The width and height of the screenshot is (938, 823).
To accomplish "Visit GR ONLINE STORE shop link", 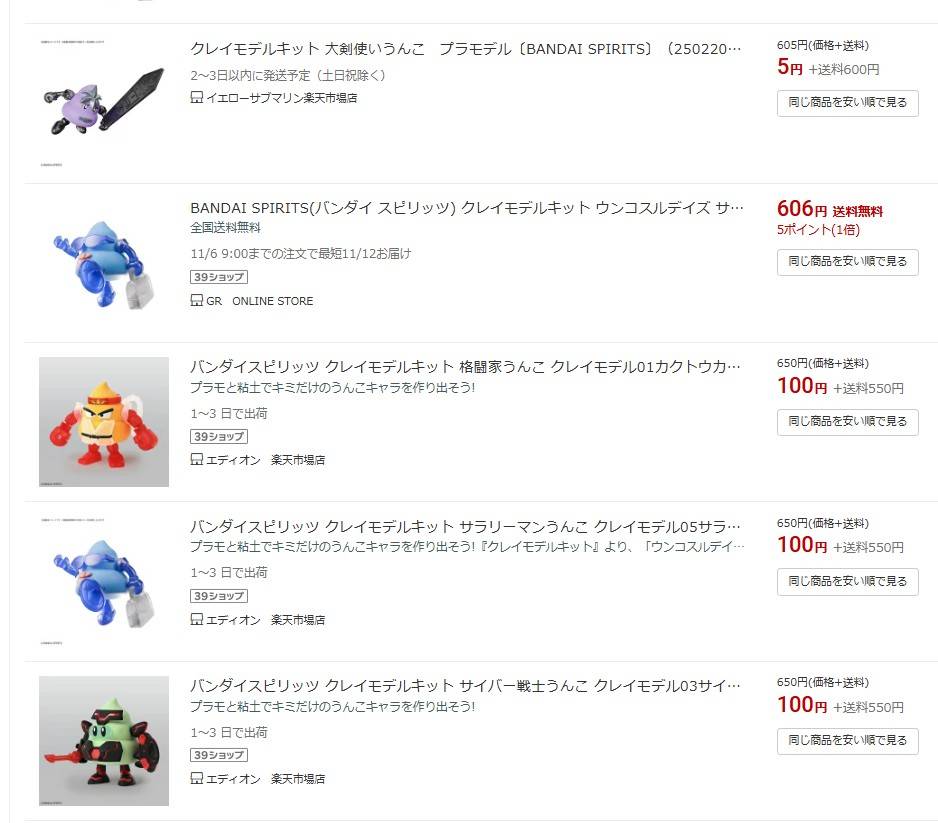I will pos(260,301).
